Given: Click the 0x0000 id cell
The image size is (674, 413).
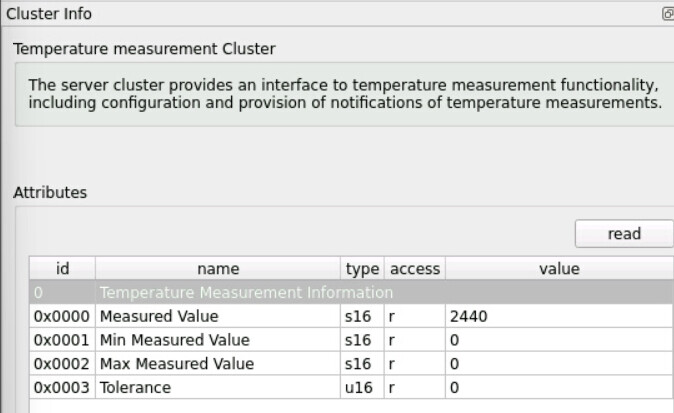Looking at the screenshot, I should [x=62, y=316].
